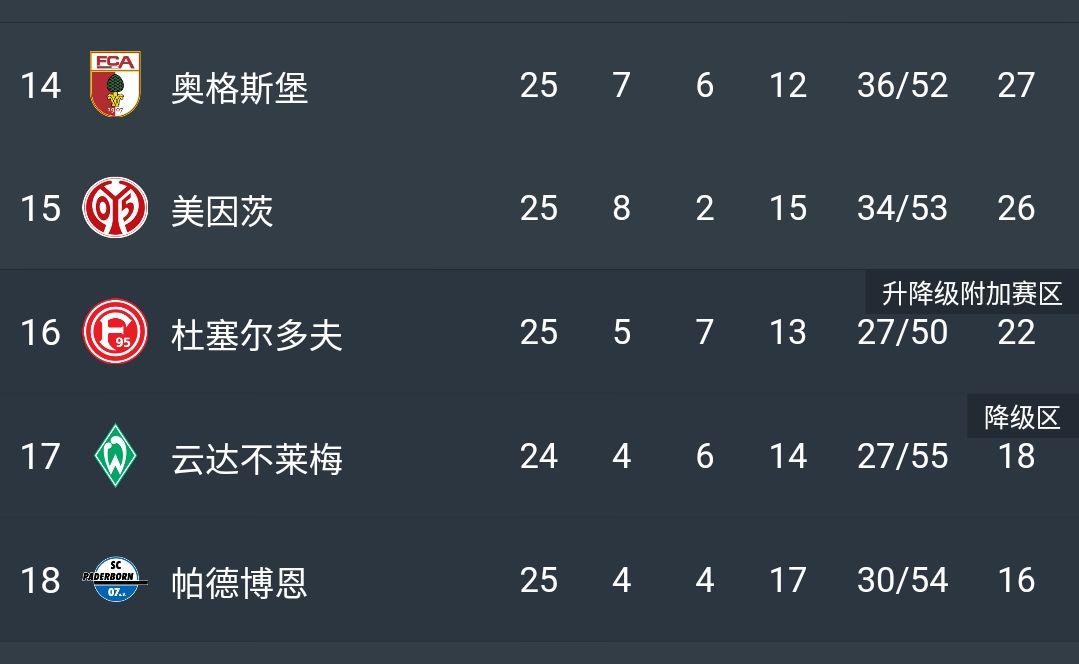1079x664 pixels.
Task: Click Werder Bremen's losses value 14
Action: tap(789, 457)
